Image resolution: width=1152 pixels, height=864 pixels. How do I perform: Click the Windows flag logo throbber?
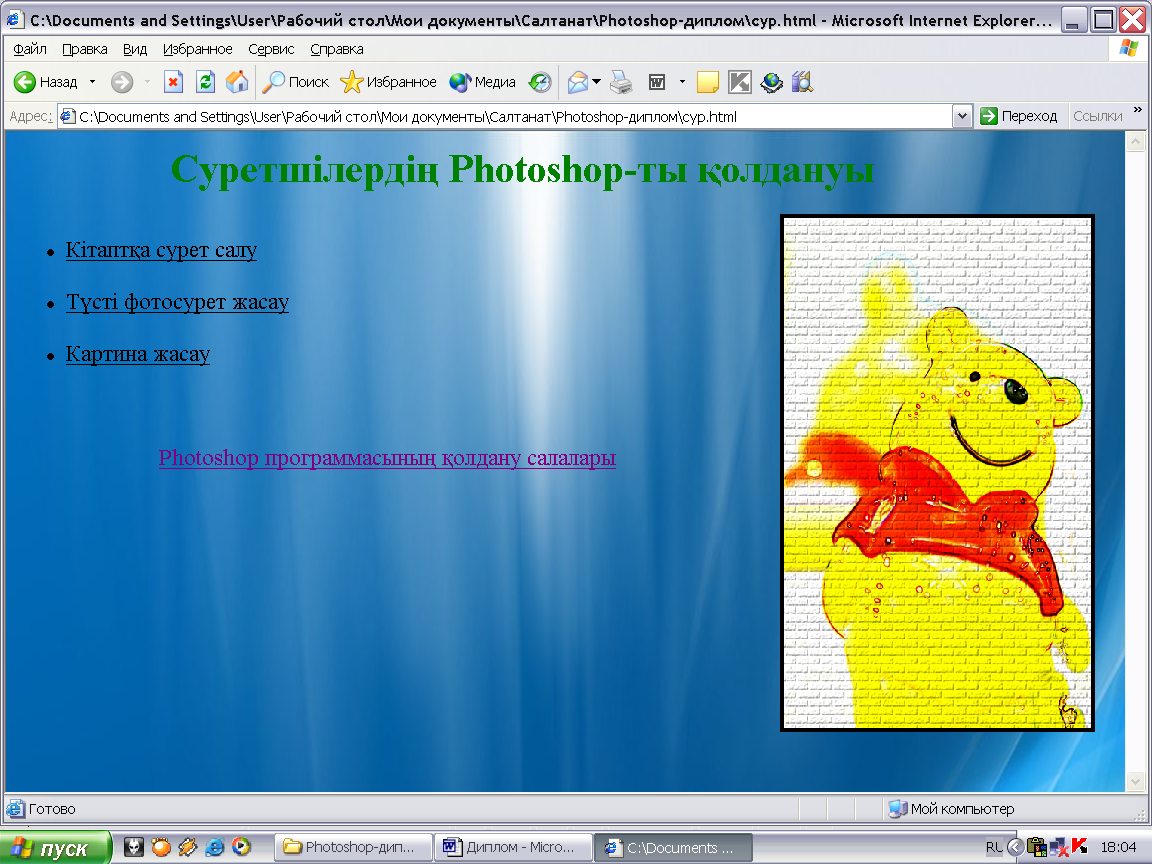(1129, 48)
